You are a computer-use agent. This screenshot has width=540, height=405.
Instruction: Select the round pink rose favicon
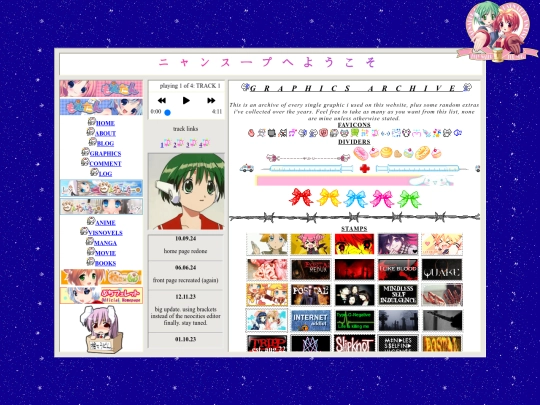pos(323,133)
